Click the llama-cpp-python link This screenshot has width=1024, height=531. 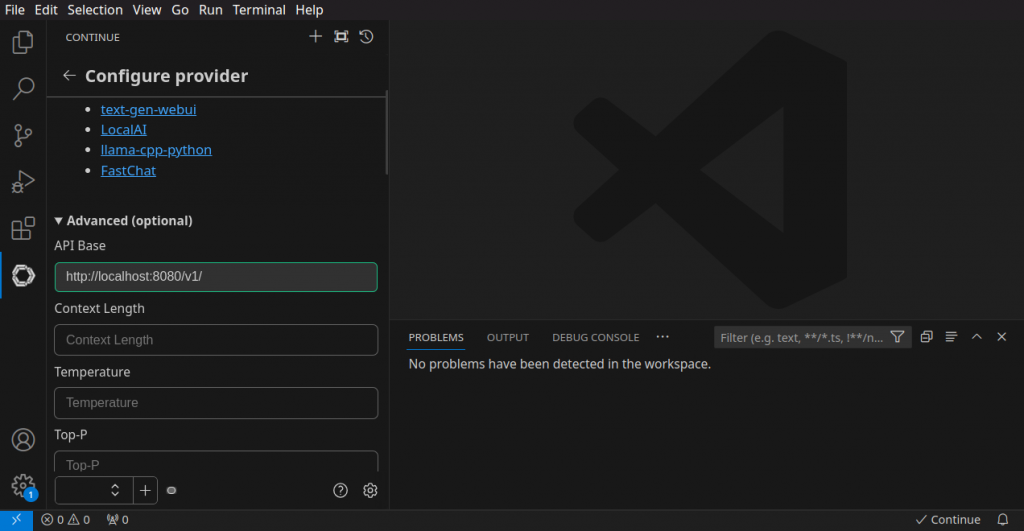156,150
